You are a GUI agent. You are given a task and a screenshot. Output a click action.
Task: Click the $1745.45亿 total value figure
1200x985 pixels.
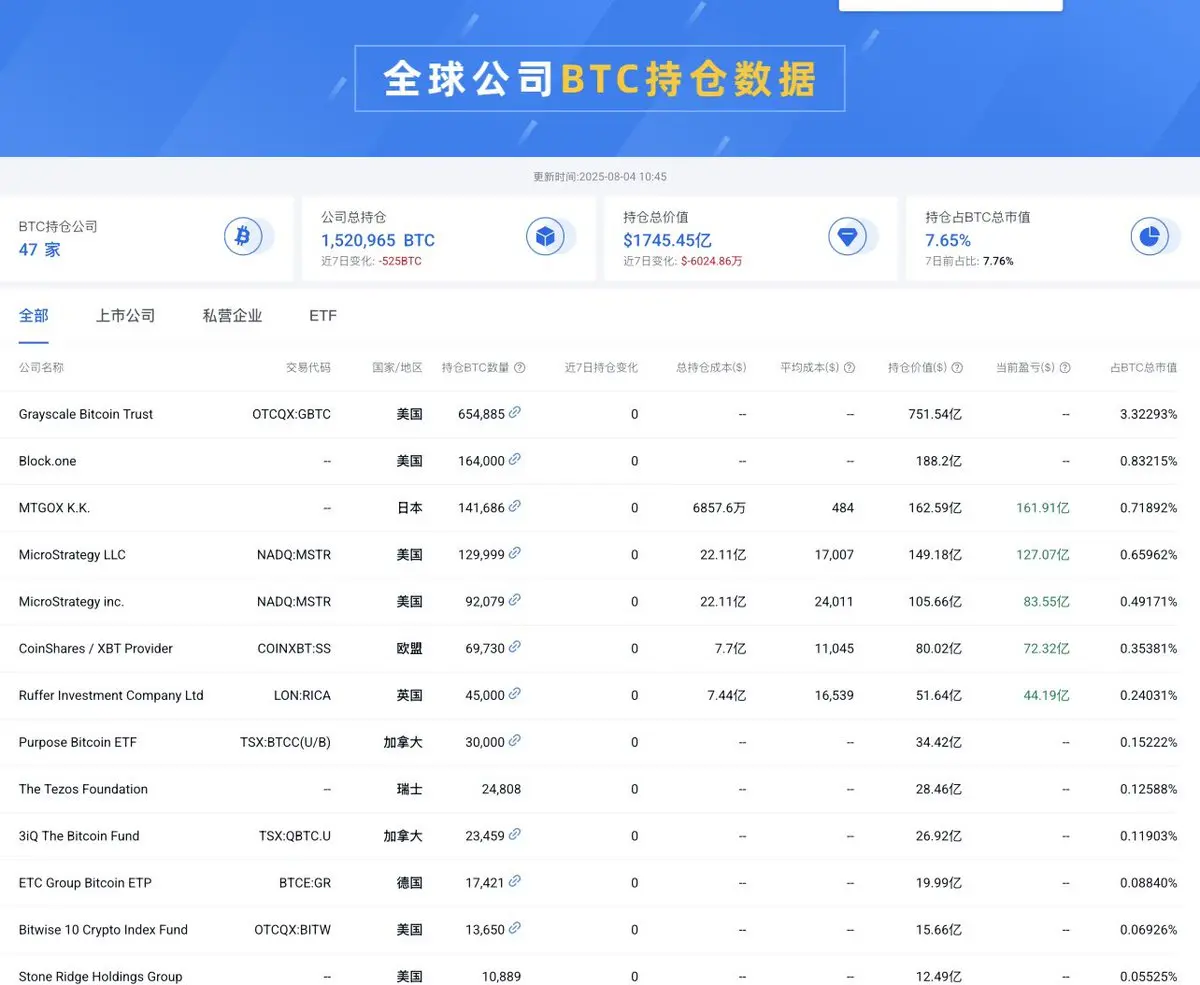[x=667, y=240]
